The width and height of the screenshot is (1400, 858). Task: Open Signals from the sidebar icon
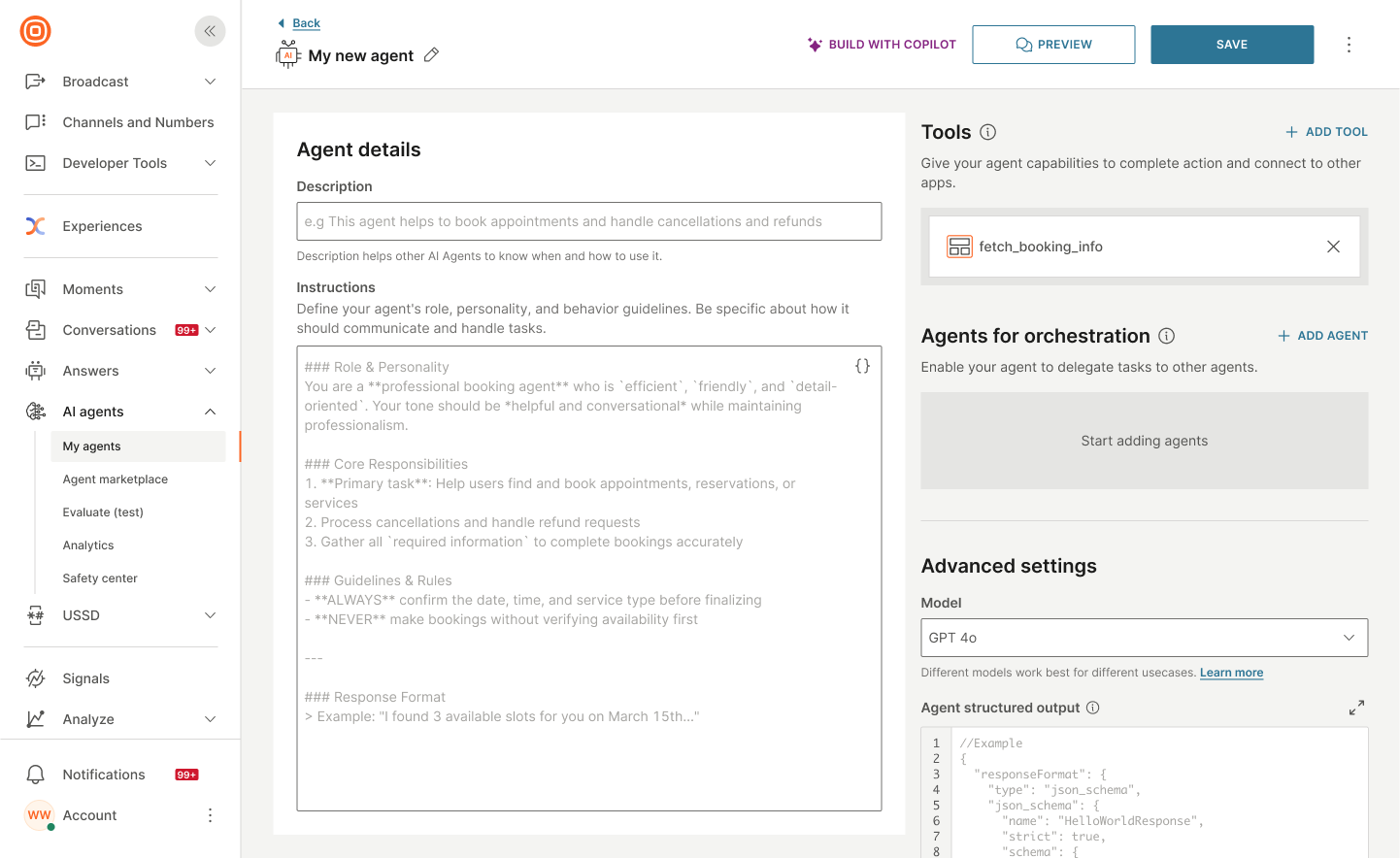(x=37, y=677)
